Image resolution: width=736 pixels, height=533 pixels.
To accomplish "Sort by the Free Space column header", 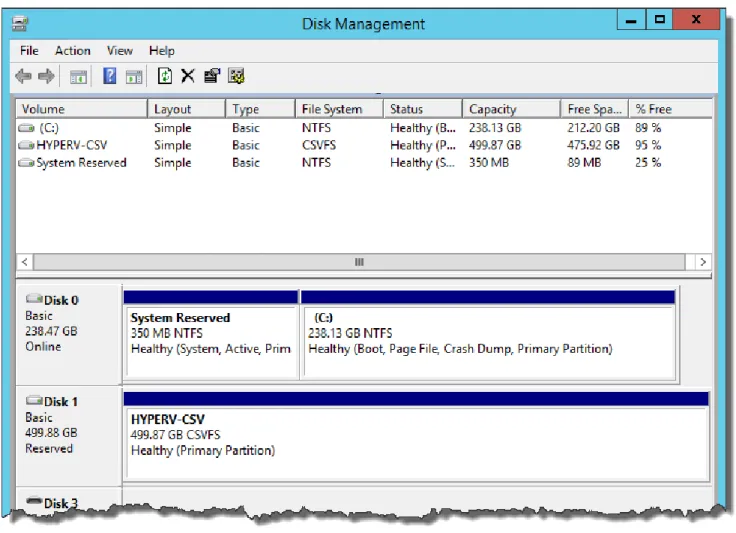I will (x=595, y=109).
